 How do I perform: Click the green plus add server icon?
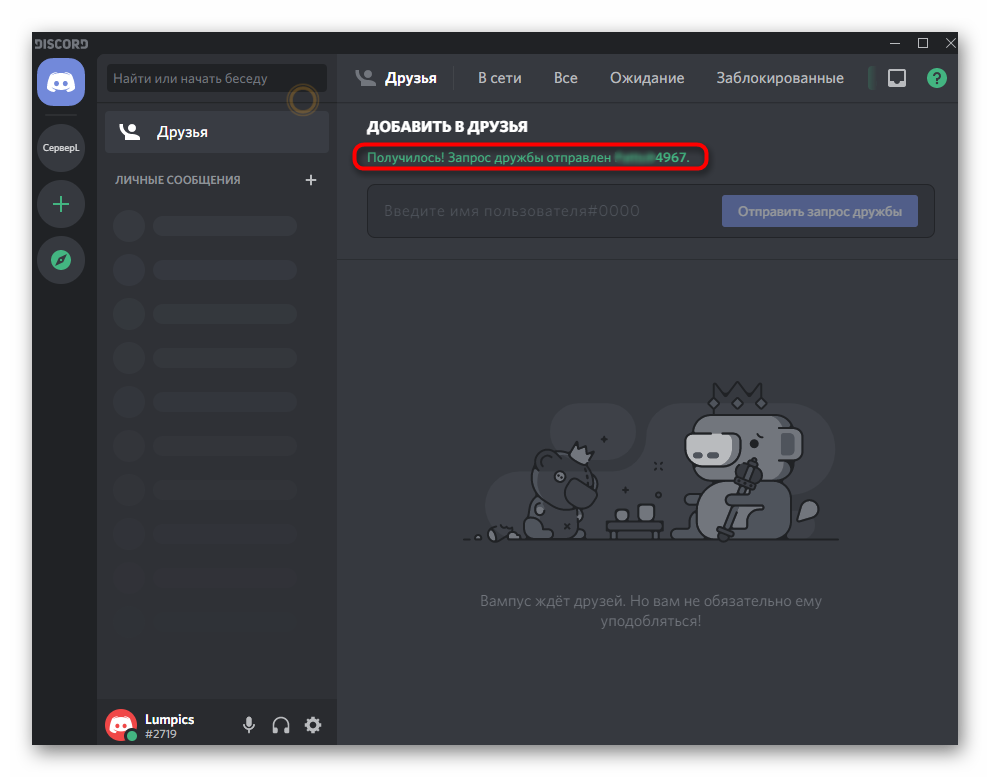[61, 204]
